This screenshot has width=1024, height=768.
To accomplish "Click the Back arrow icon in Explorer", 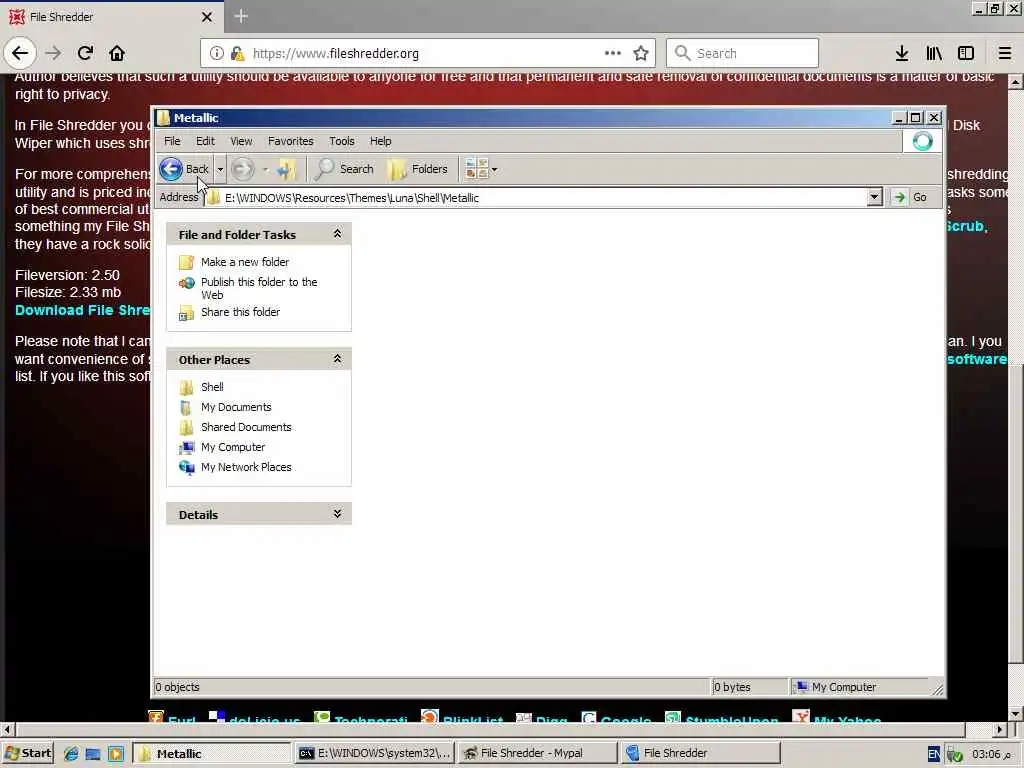I will 171,169.
